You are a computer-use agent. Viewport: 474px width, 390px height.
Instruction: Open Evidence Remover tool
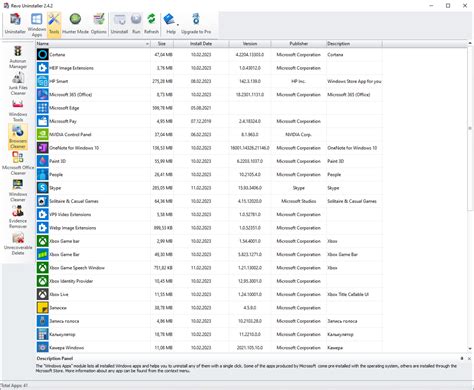(18, 217)
